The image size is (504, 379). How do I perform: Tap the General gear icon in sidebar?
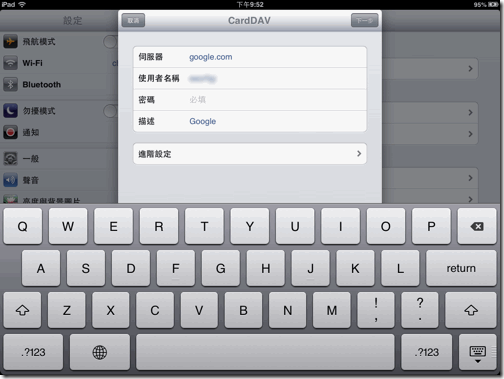10,159
